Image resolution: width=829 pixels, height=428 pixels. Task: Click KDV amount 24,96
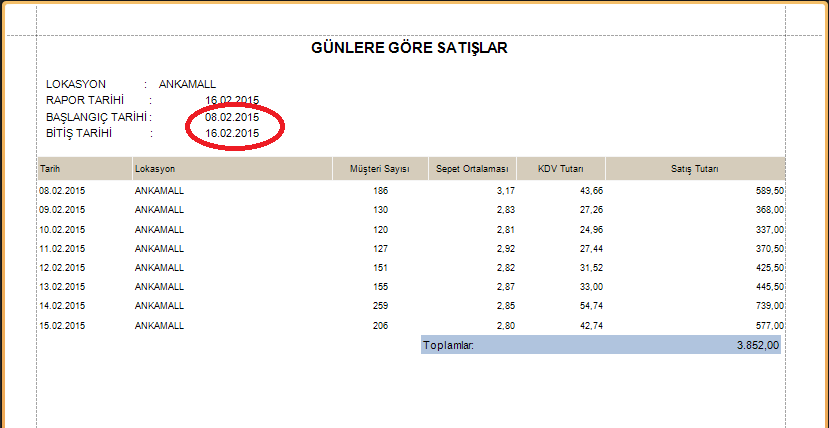point(592,230)
